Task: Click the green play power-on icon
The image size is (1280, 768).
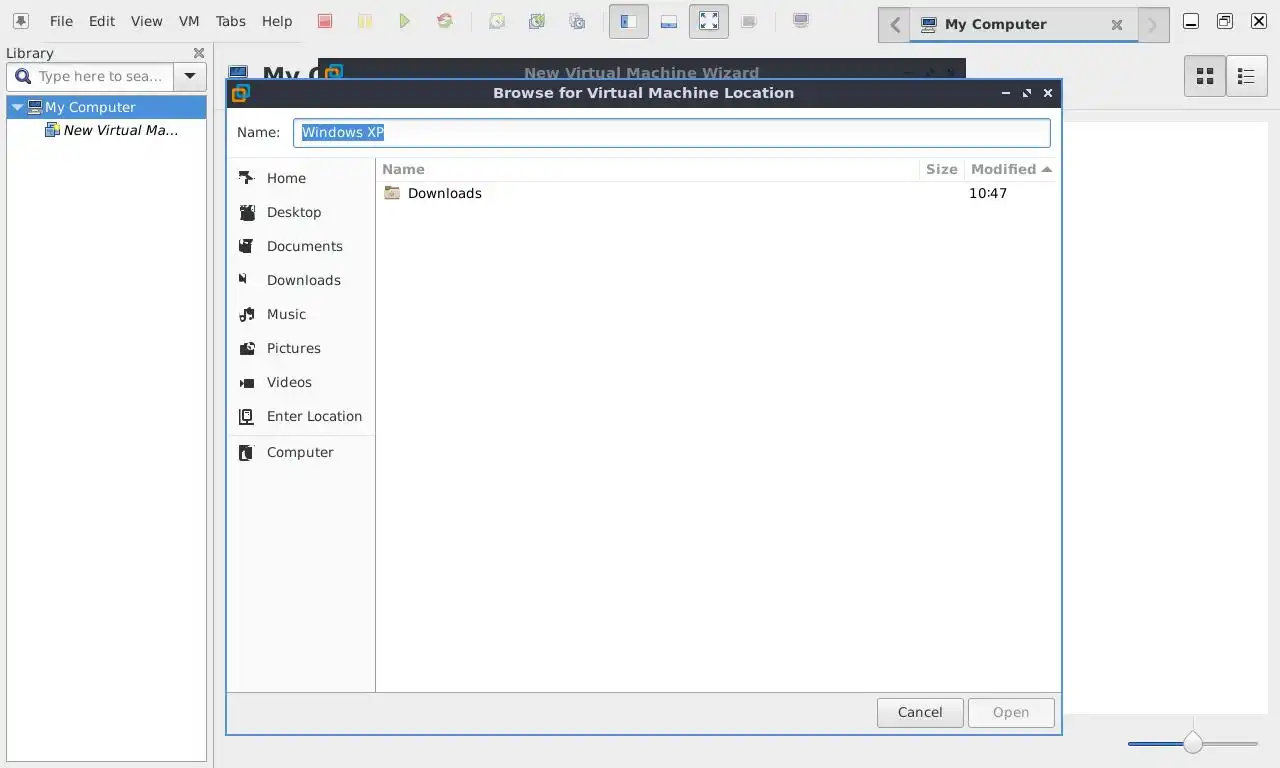Action: point(405,21)
